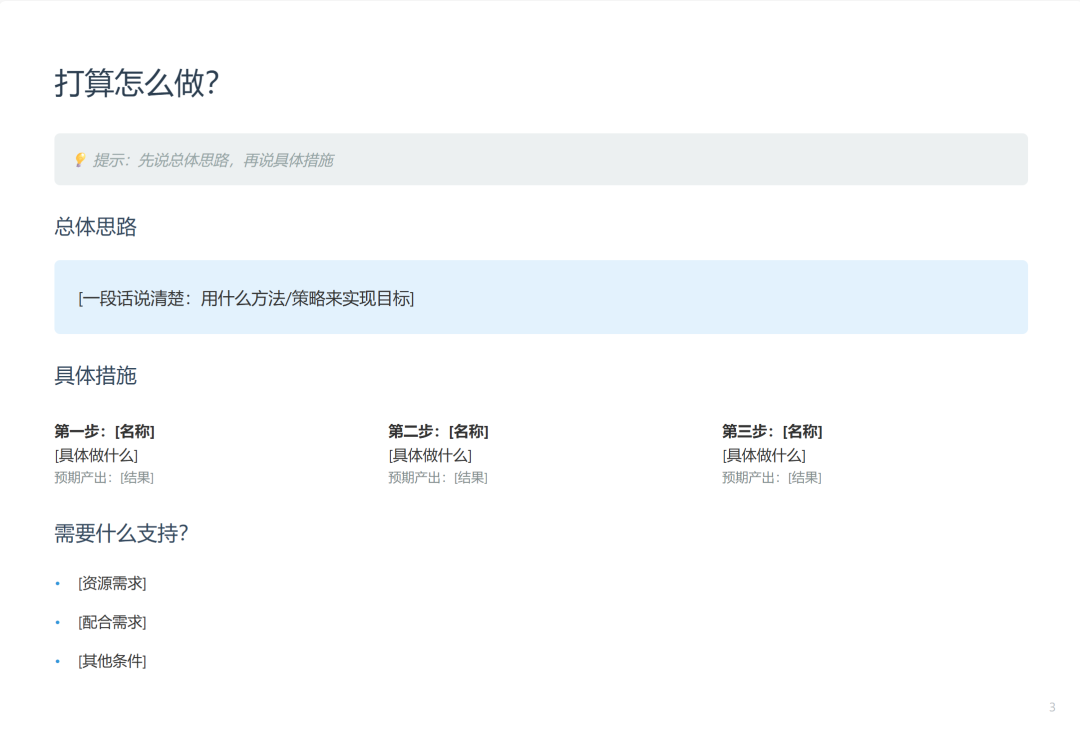
Task: Click '第一步：[名称]' heading
Action: 105,432
